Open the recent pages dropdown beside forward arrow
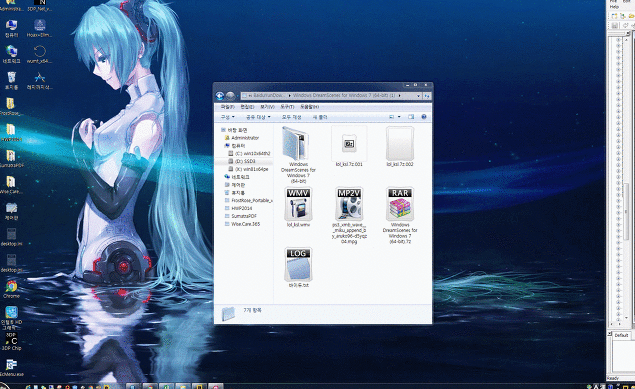This screenshot has width=635, height=389. tap(237, 96)
